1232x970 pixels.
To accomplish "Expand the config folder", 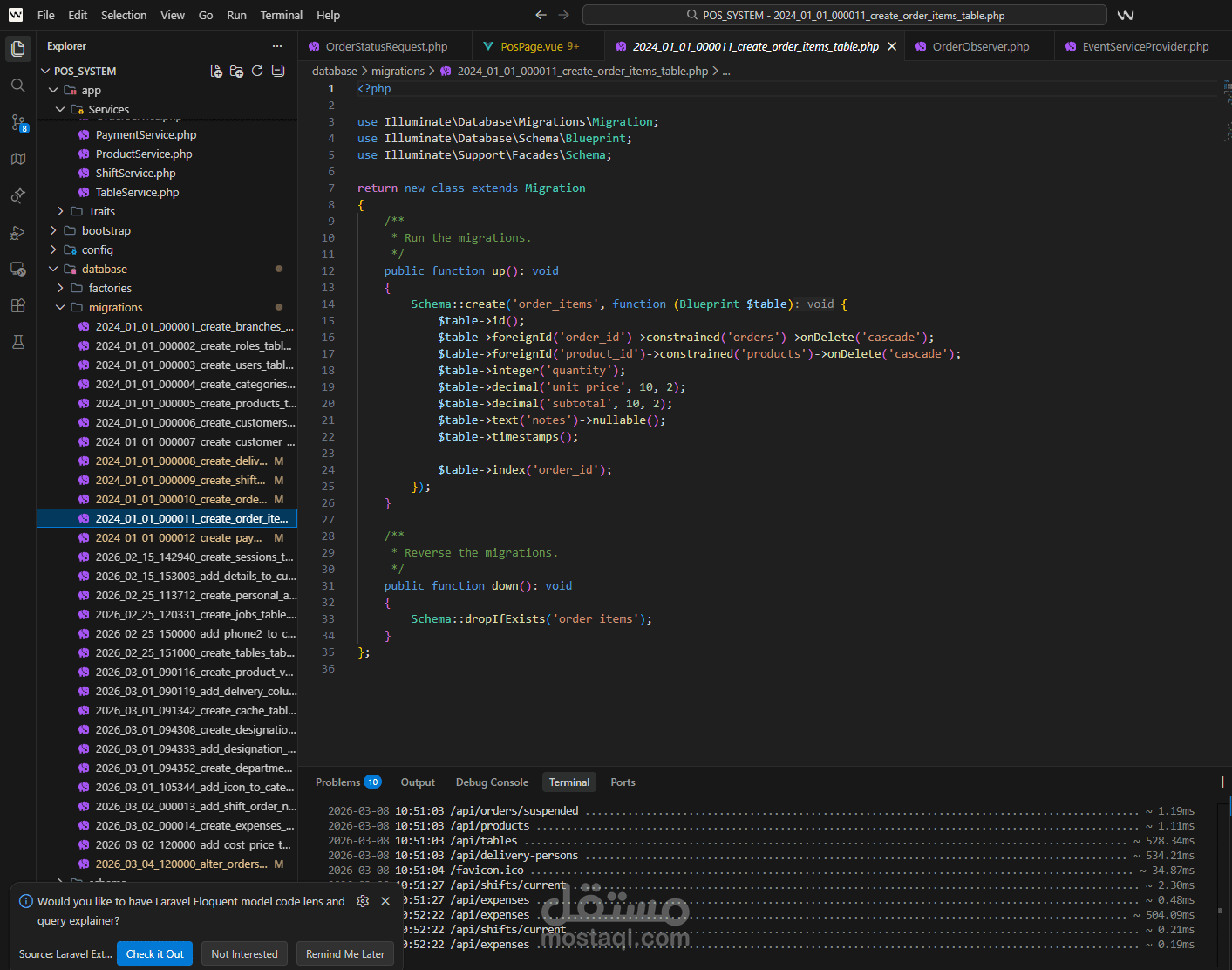I will (53, 249).
